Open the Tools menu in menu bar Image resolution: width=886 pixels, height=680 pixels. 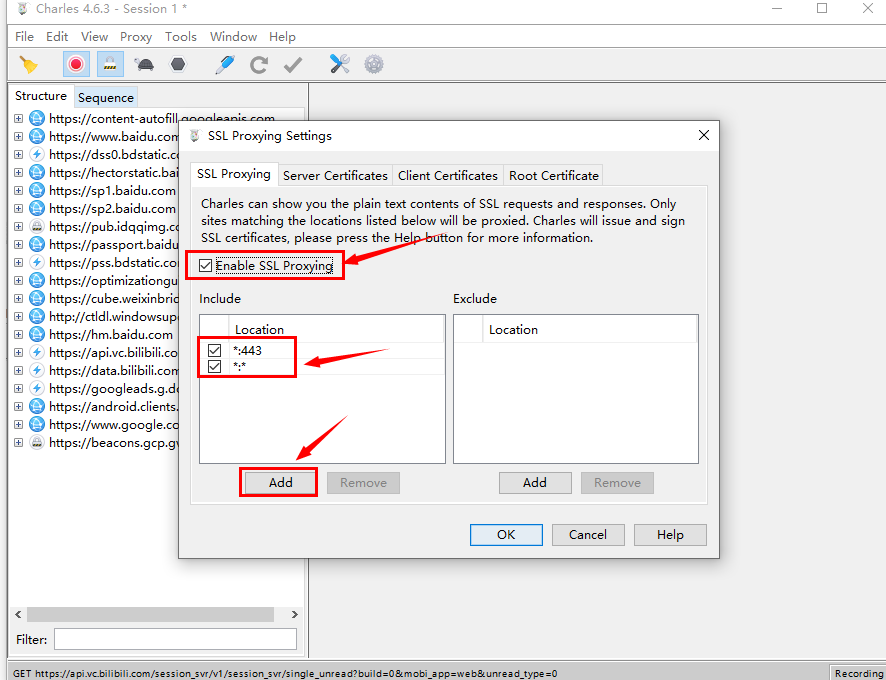(181, 37)
